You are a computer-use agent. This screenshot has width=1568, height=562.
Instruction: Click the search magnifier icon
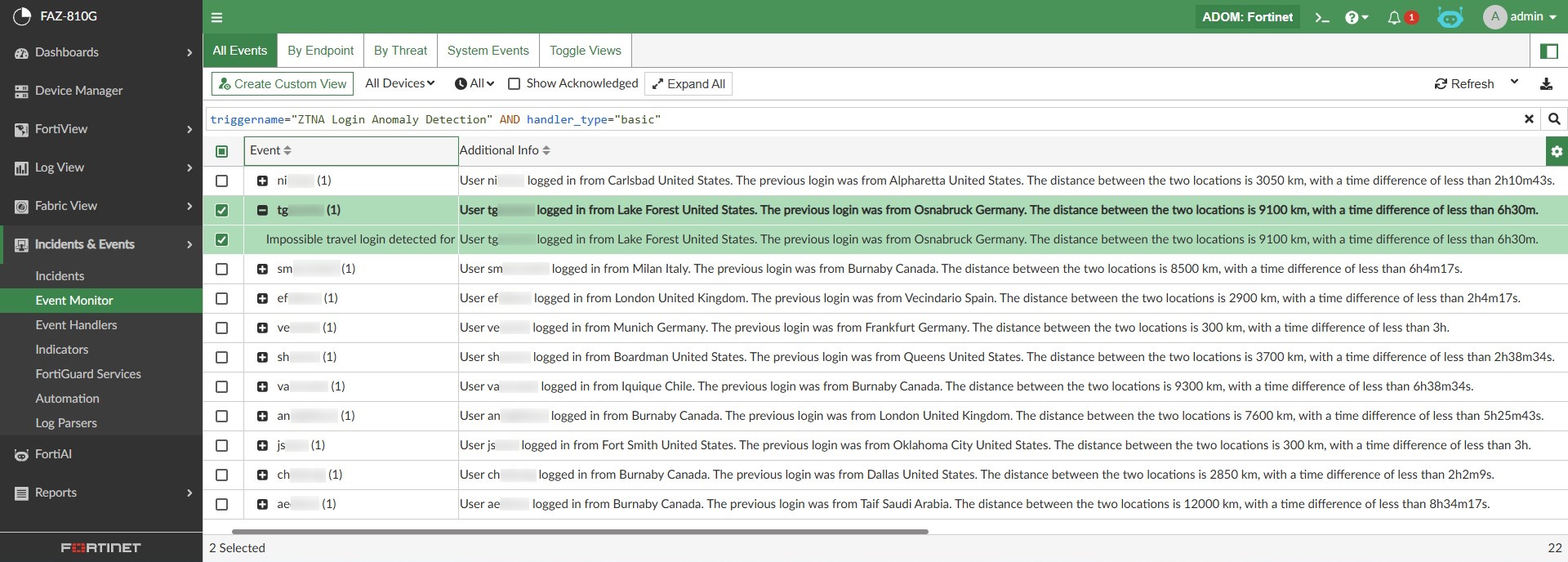[x=1554, y=119]
